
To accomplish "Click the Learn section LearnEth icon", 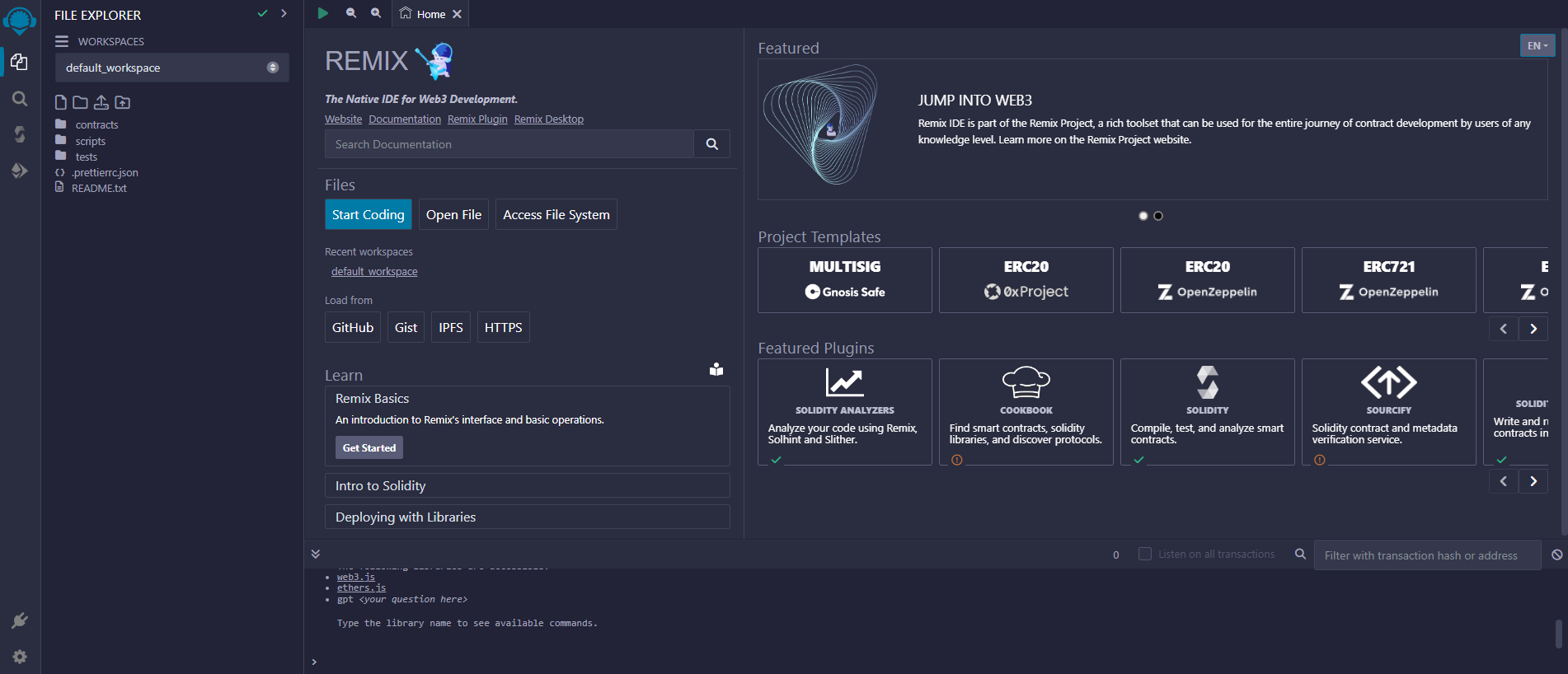I will (716, 369).
